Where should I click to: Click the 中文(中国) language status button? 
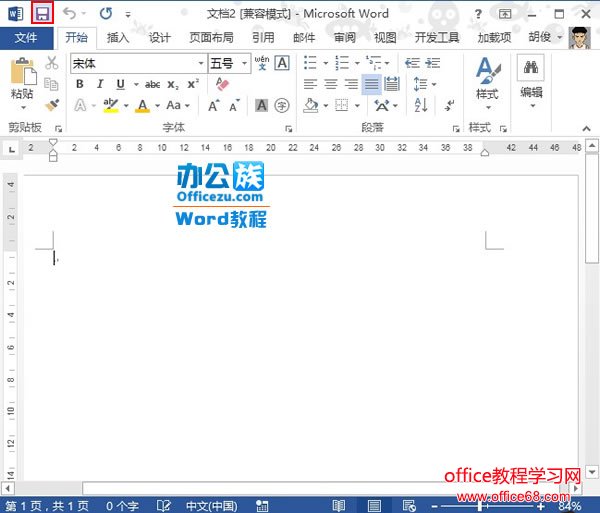click(x=212, y=506)
